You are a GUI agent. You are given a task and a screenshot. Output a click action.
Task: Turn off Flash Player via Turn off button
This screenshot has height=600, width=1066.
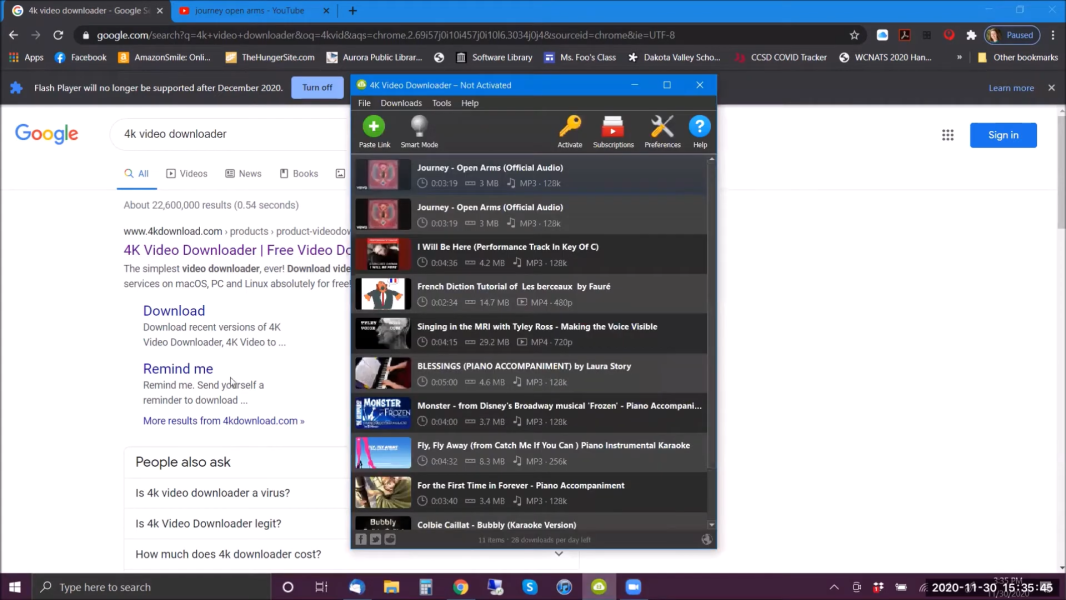317,88
